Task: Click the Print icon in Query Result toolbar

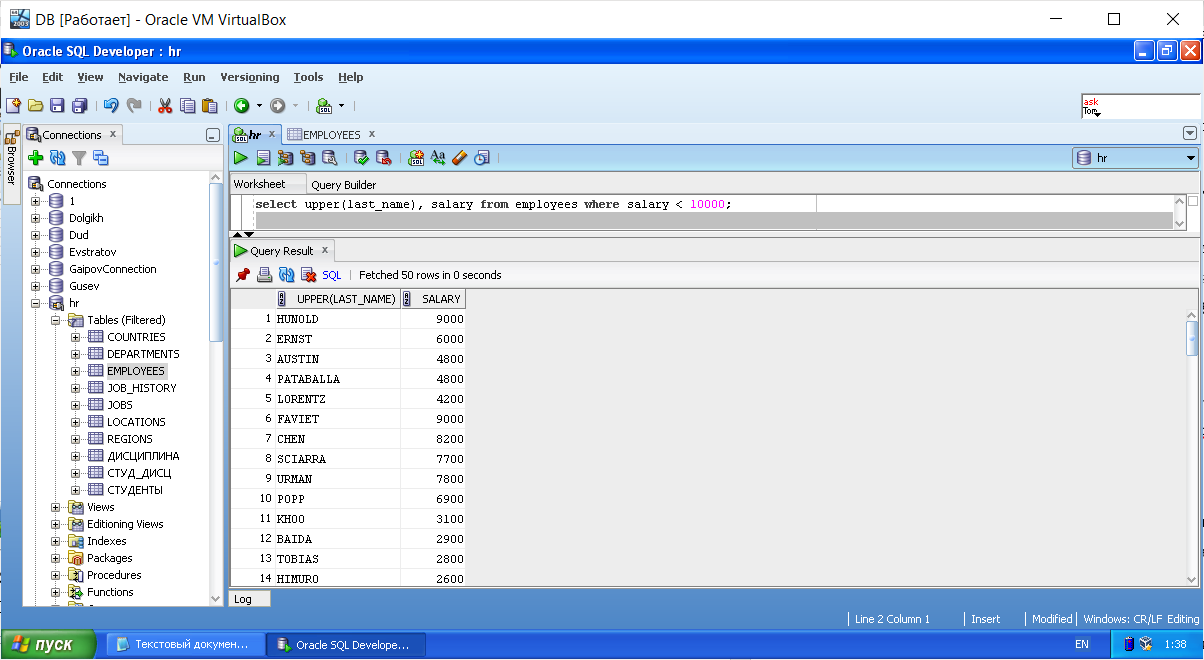Action: point(265,274)
